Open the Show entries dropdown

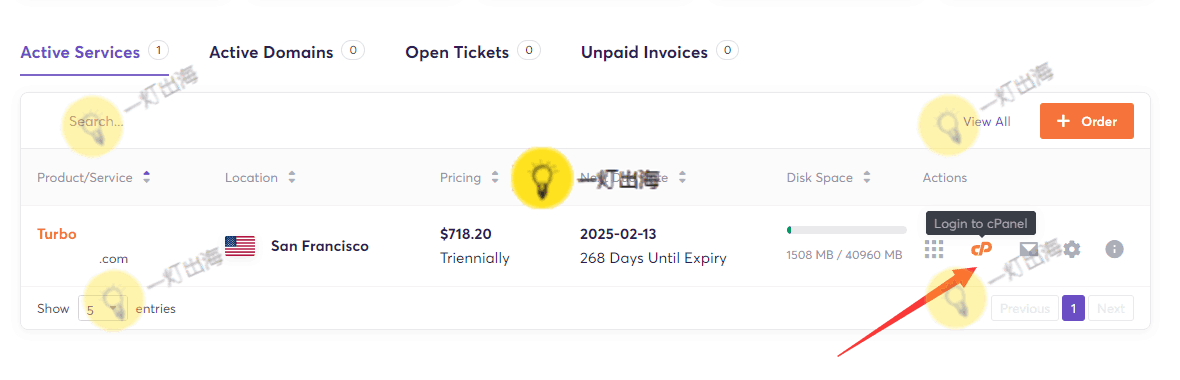[x=103, y=309]
